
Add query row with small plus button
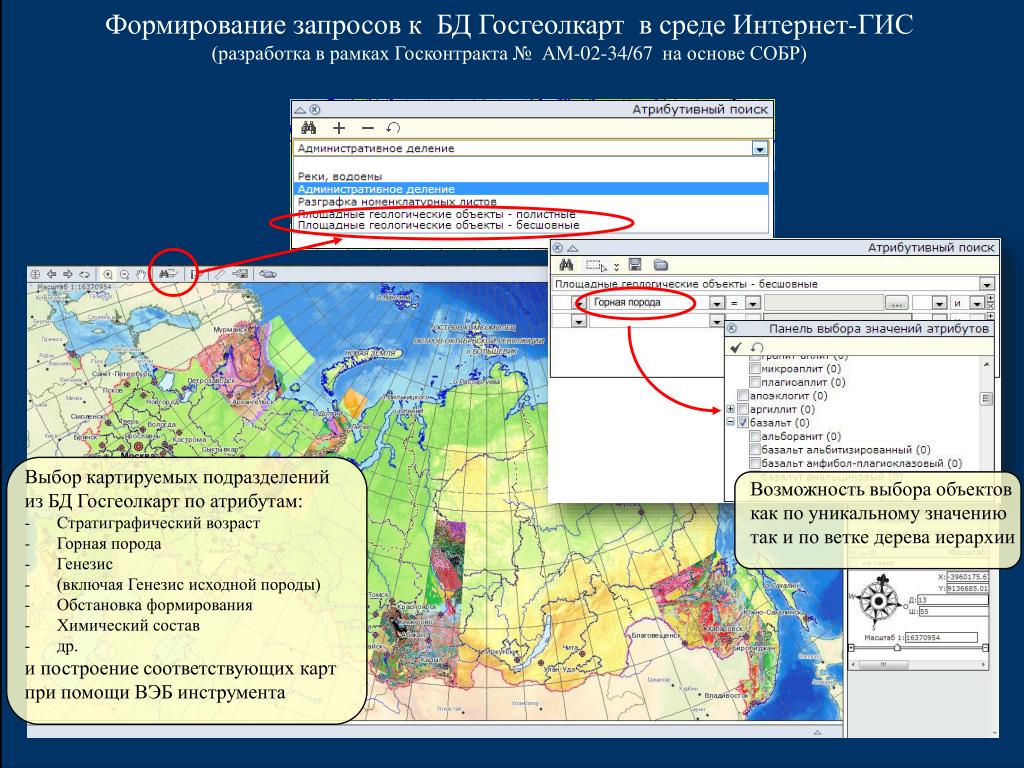991,298
